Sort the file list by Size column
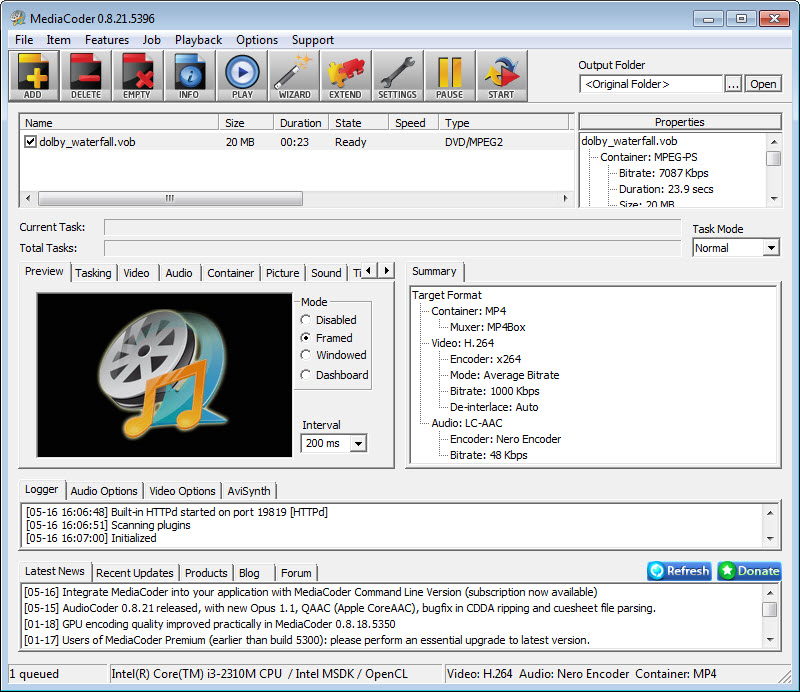This screenshot has width=800, height=692. [247, 123]
